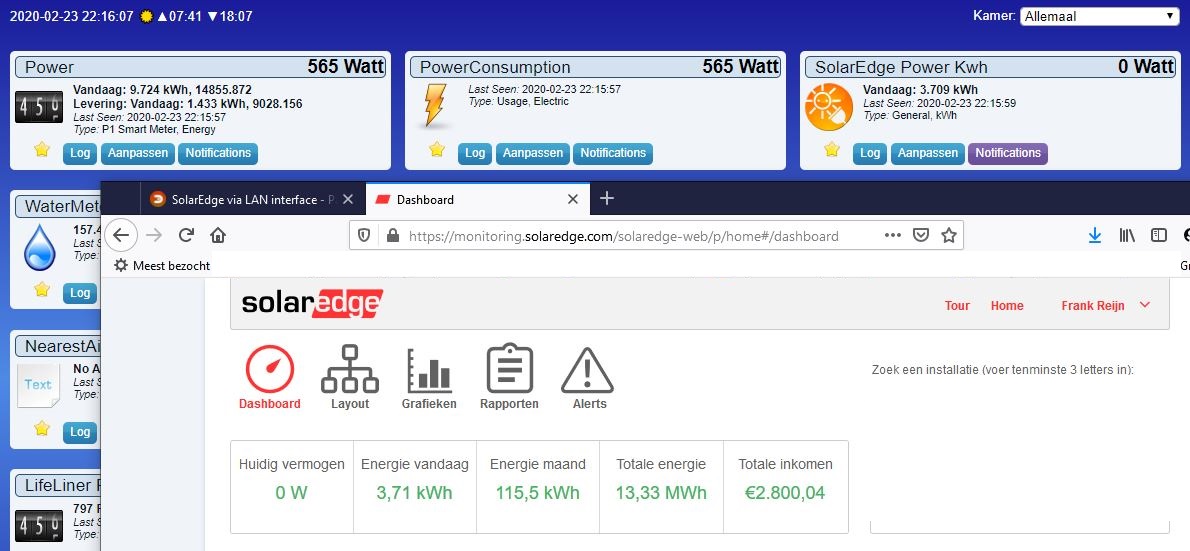
Task: Click the Home link in SolarEdge header
Action: [1007, 305]
